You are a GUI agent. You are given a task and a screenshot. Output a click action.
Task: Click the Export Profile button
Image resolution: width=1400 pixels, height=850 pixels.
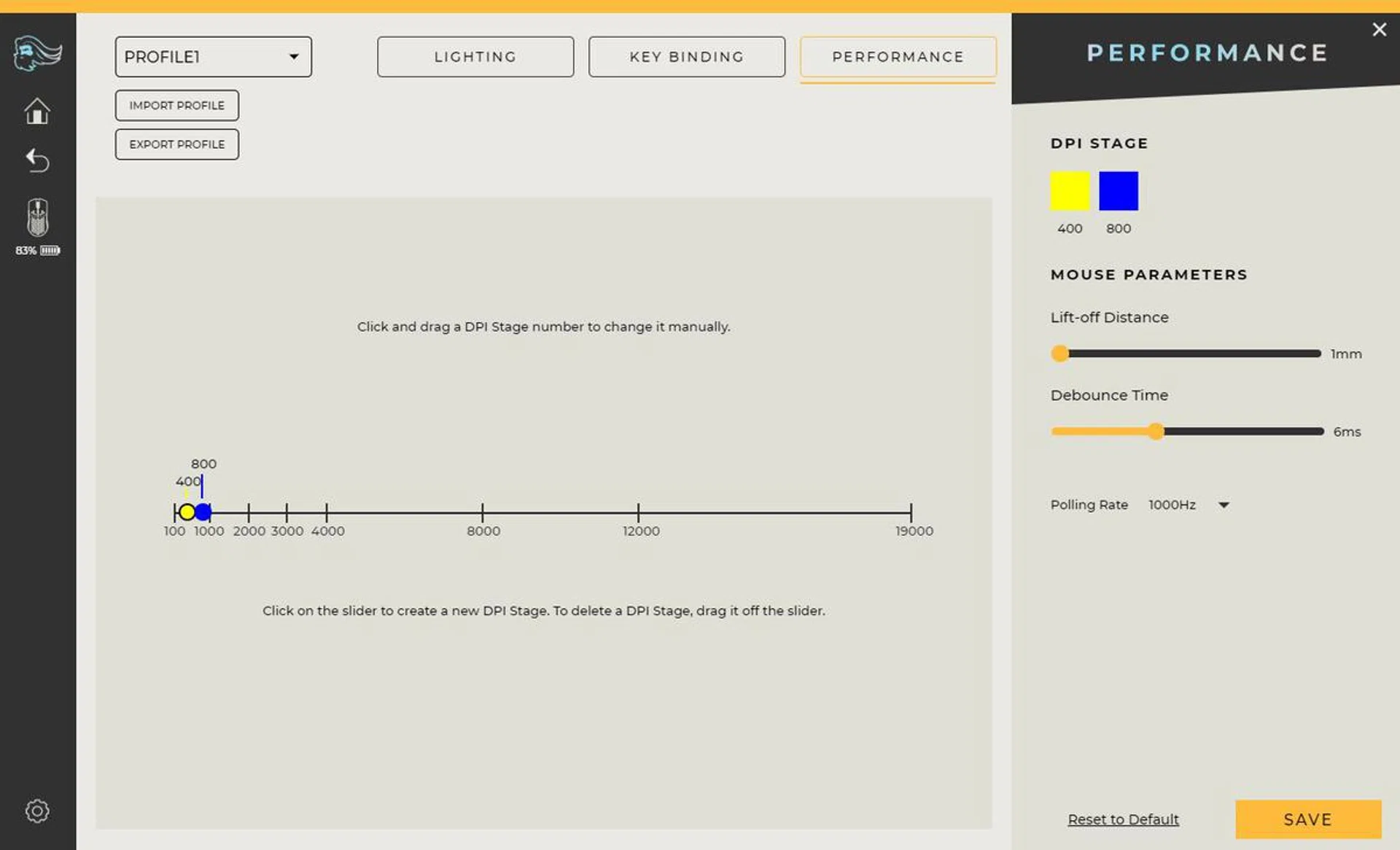(x=176, y=144)
